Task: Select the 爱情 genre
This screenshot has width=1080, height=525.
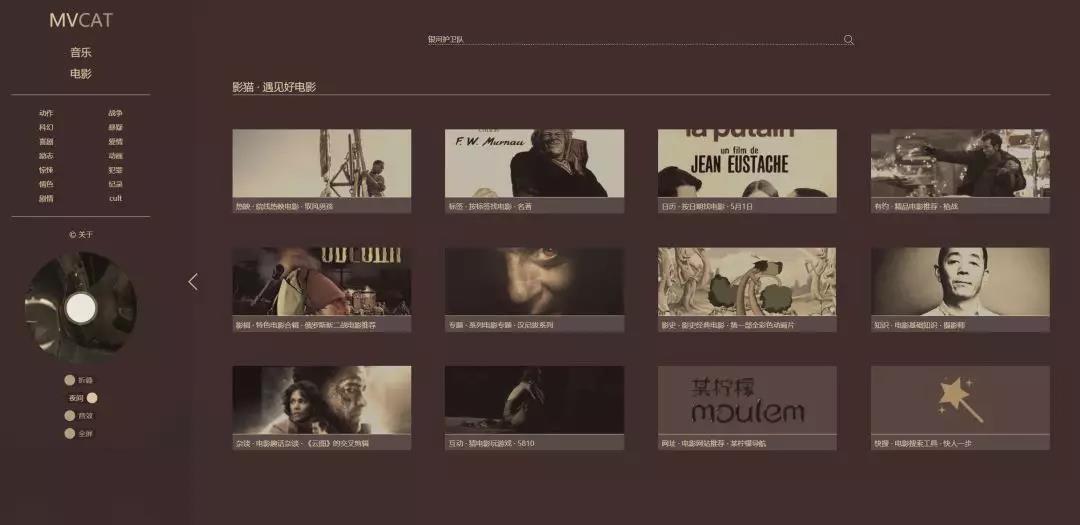Action: pos(115,141)
